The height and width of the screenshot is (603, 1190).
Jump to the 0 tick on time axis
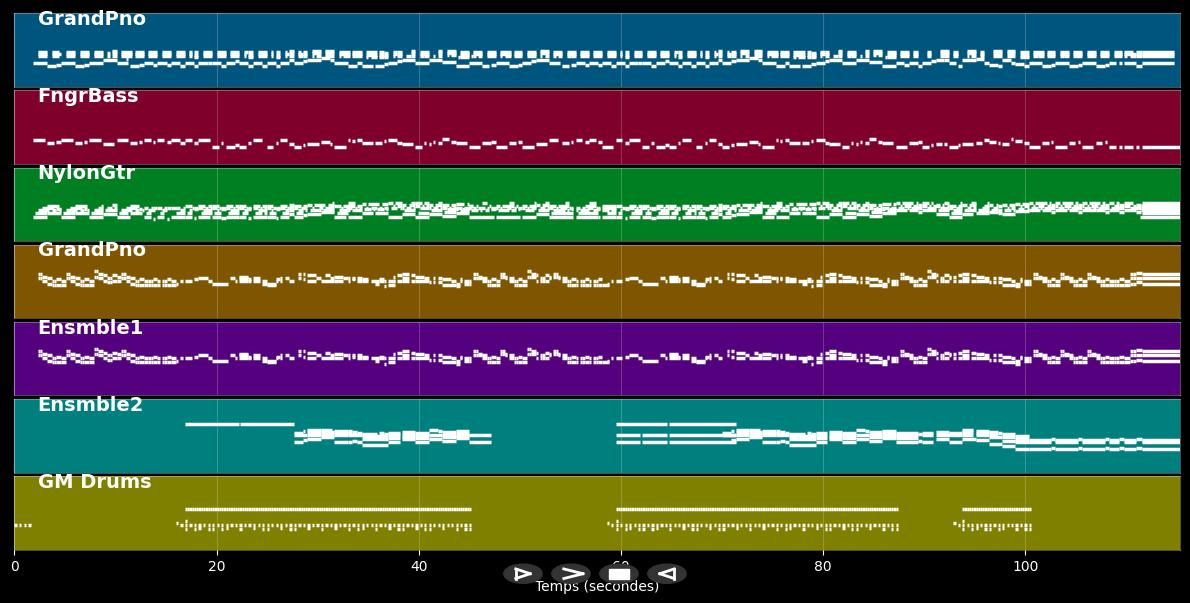pos(15,567)
